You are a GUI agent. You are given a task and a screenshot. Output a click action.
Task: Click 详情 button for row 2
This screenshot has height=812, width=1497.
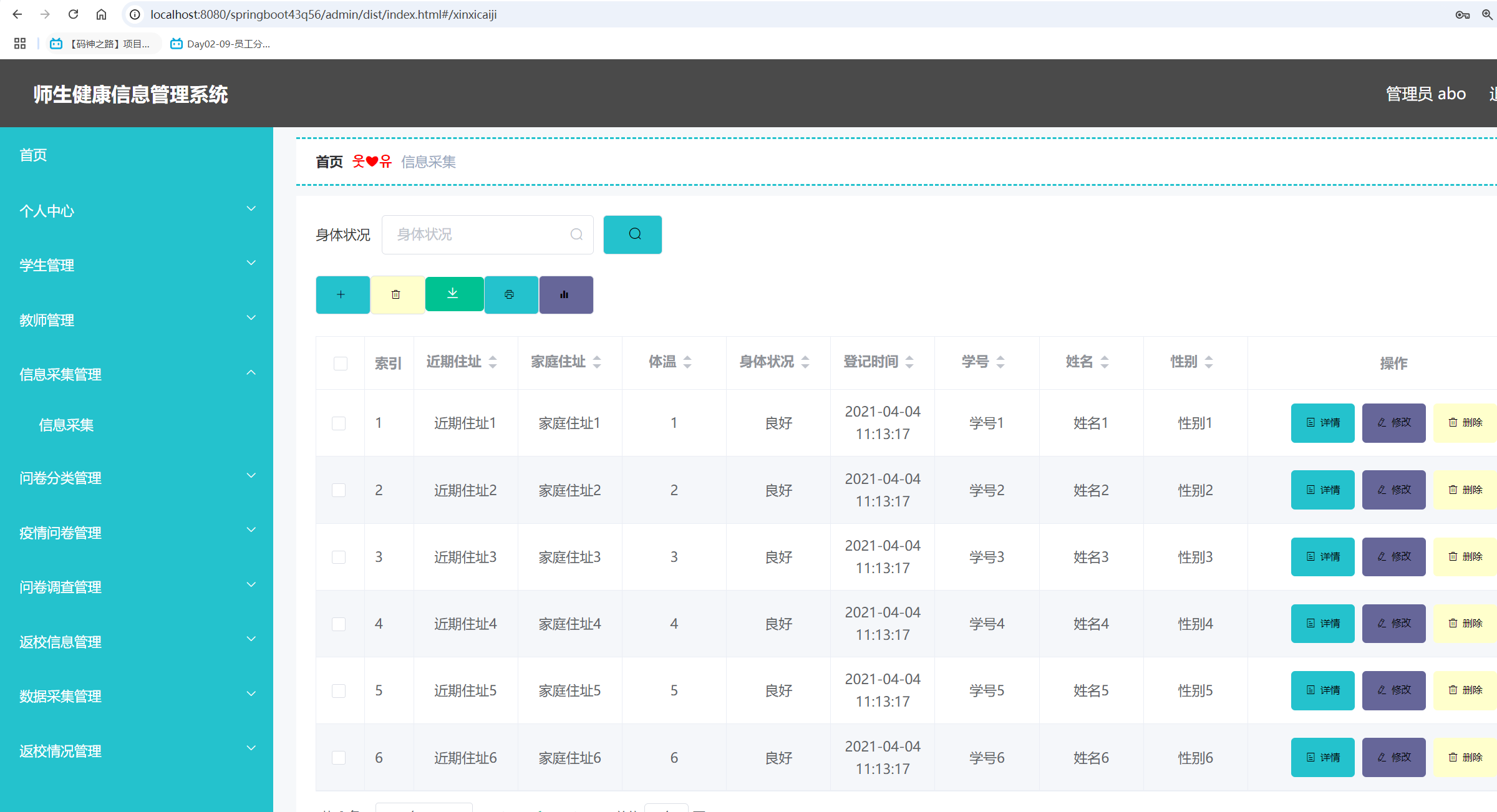(x=1322, y=490)
